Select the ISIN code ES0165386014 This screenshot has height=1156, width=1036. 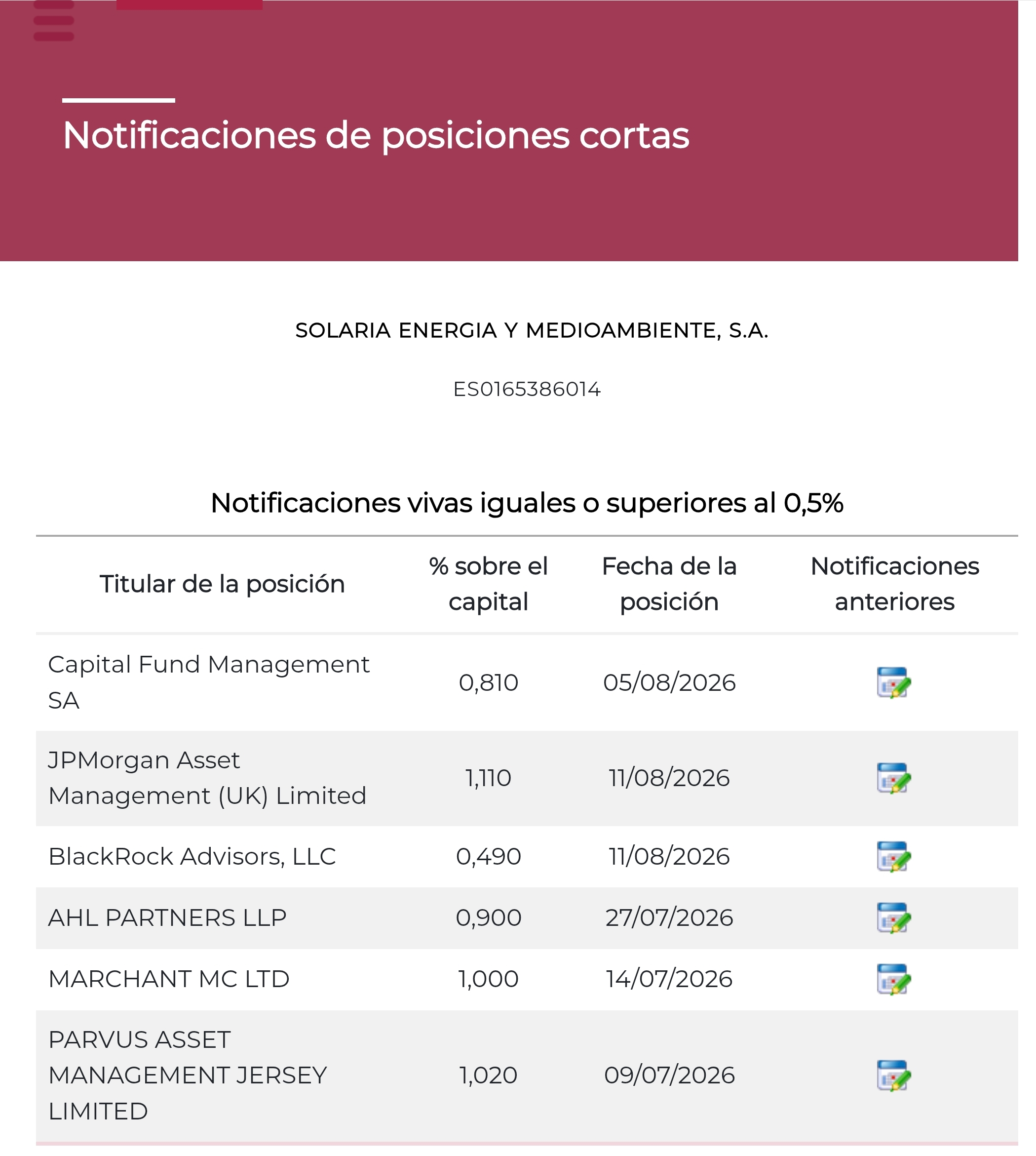point(527,390)
